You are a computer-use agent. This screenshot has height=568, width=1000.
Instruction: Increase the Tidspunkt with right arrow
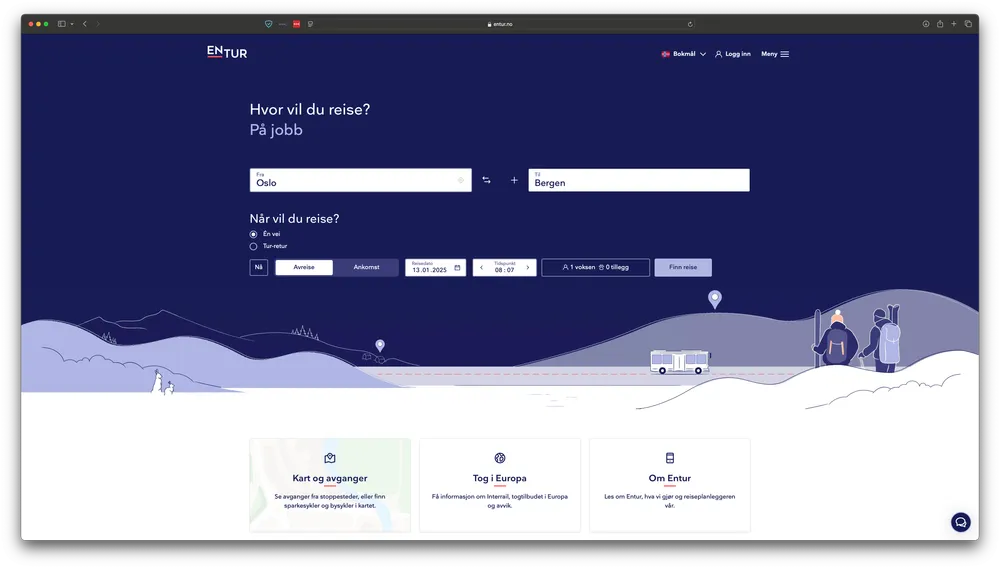tap(528, 268)
